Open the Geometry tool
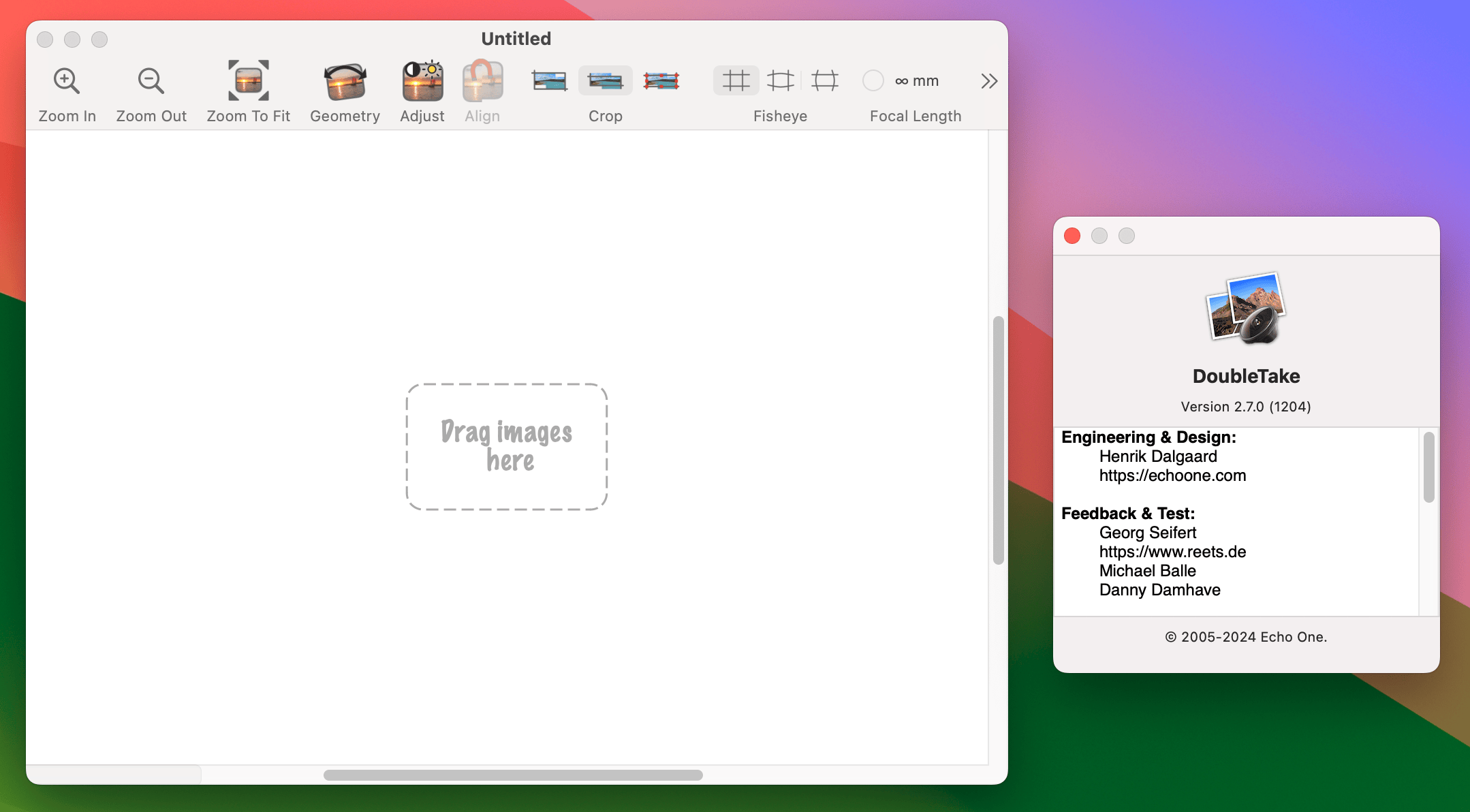Image resolution: width=1470 pixels, height=812 pixels. click(345, 81)
